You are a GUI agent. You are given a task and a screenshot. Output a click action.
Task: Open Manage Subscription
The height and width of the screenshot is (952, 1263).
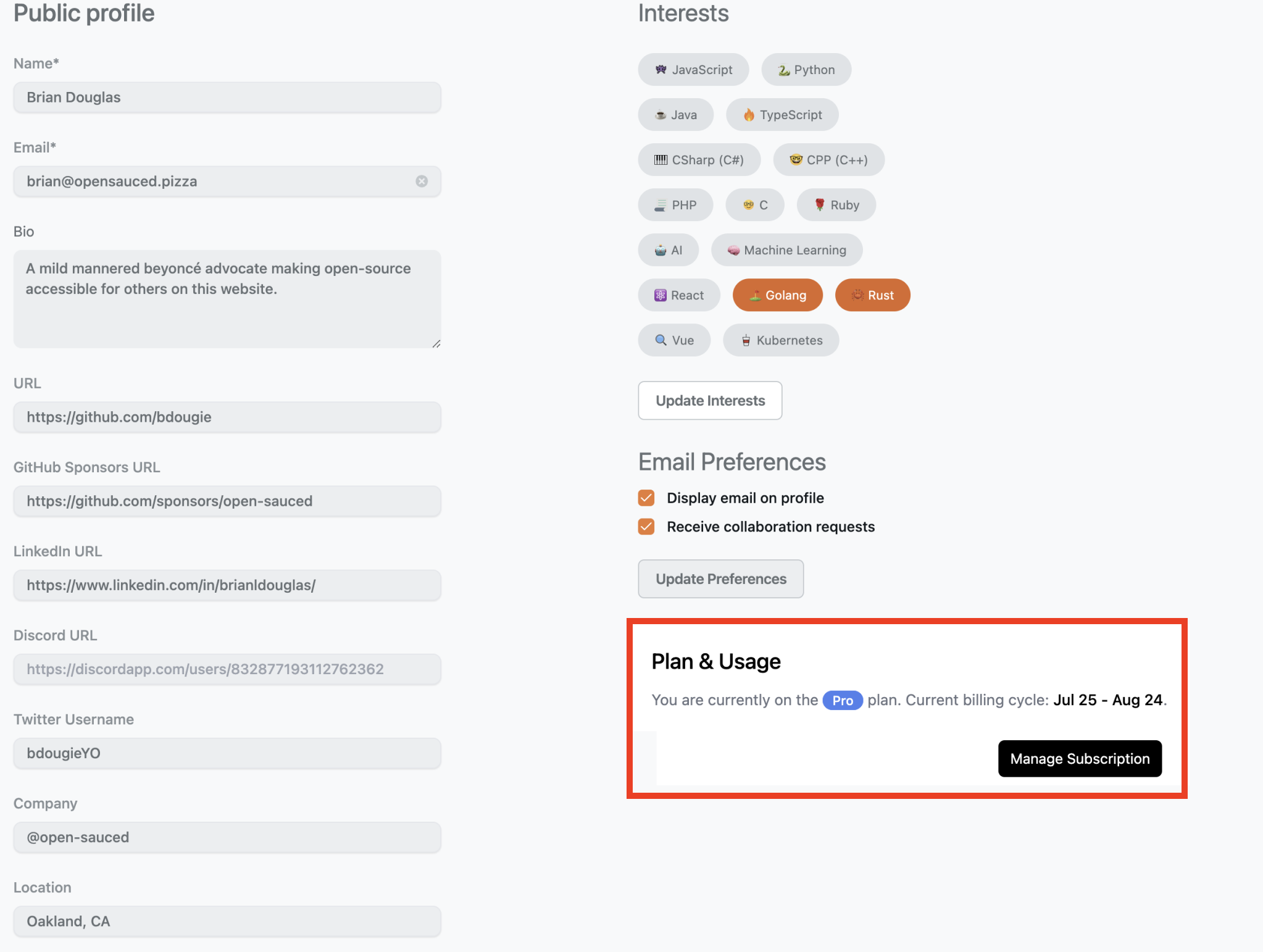click(1078, 758)
